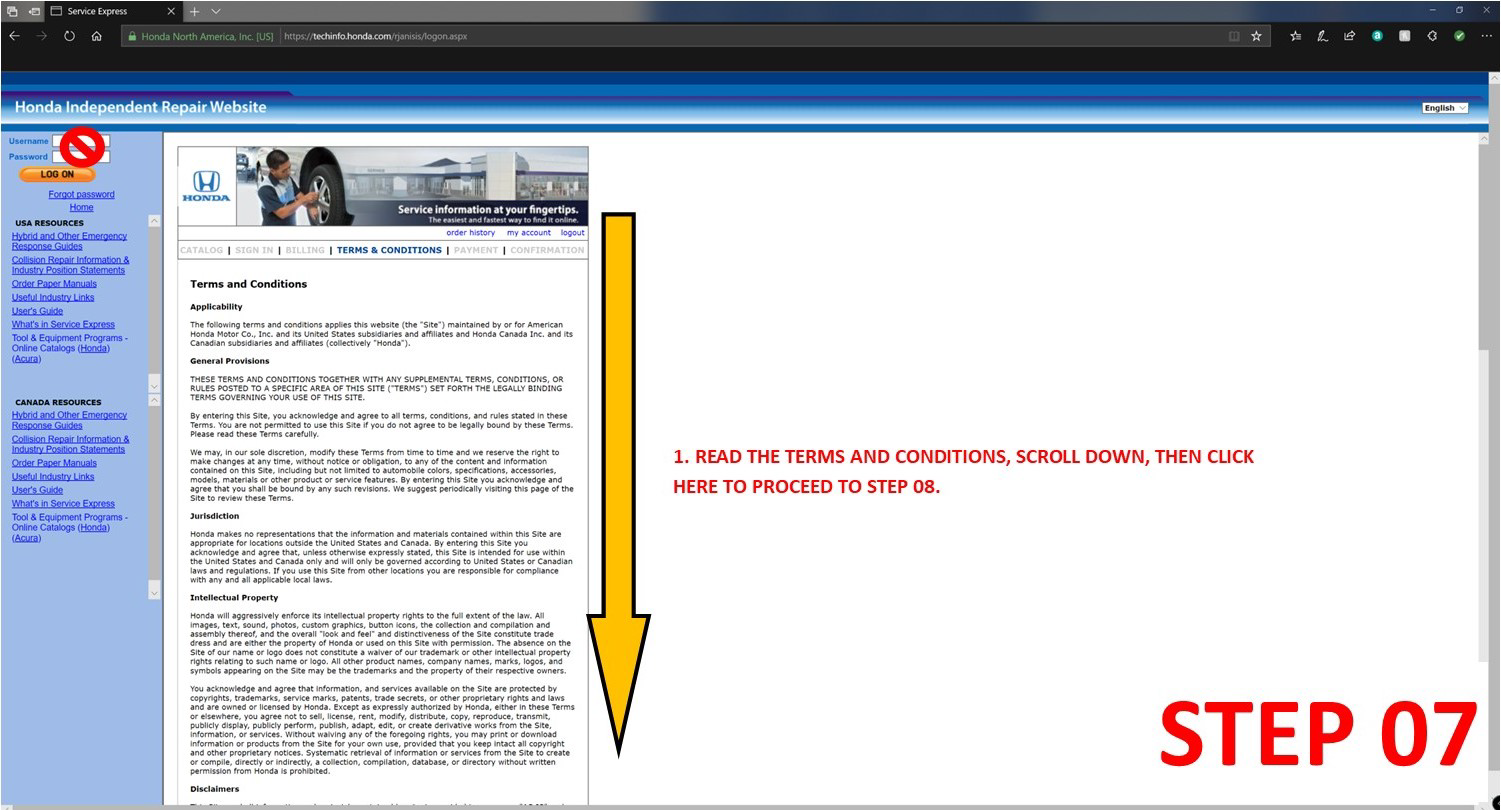The height and width of the screenshot is (810, 1501).
Task: Set tabs aside icon
Action: pyautogui.click(x=33, y=11)
